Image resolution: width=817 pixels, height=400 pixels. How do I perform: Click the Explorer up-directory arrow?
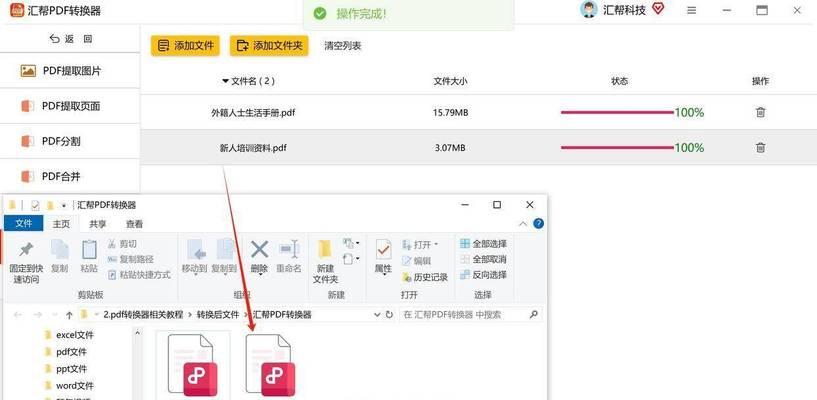[69, 315]
